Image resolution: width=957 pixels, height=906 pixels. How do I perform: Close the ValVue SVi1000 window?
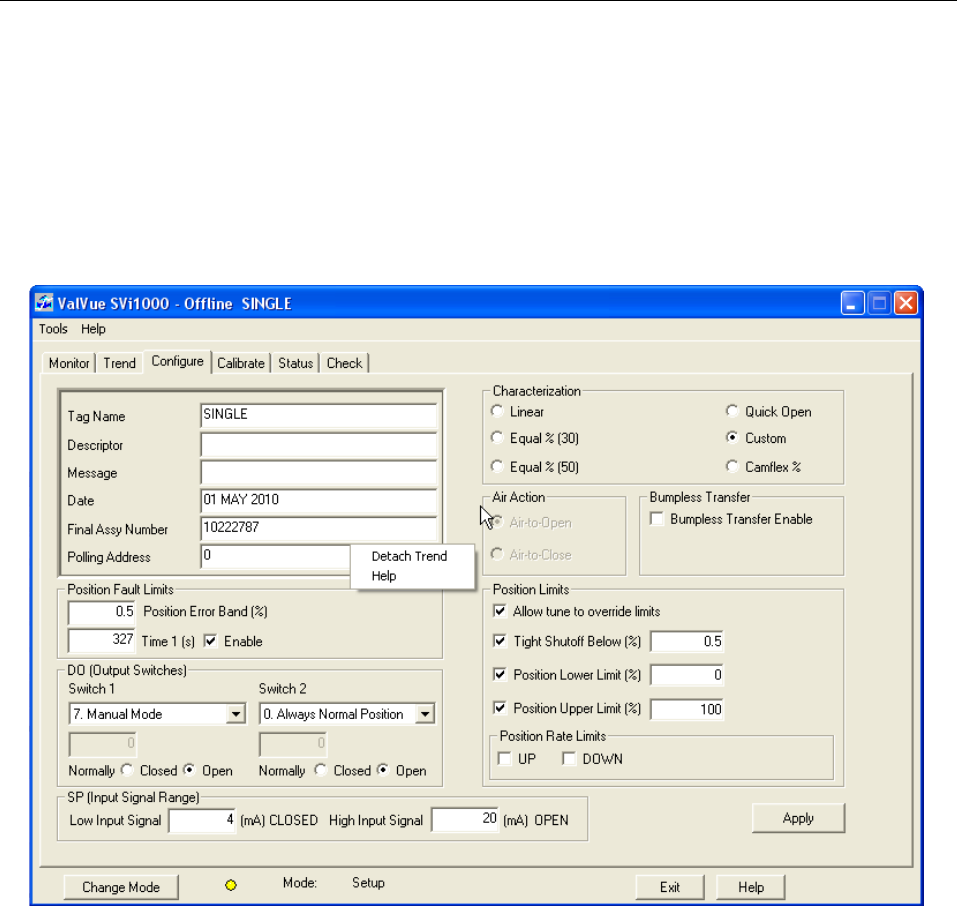click(x=906, y=303)
